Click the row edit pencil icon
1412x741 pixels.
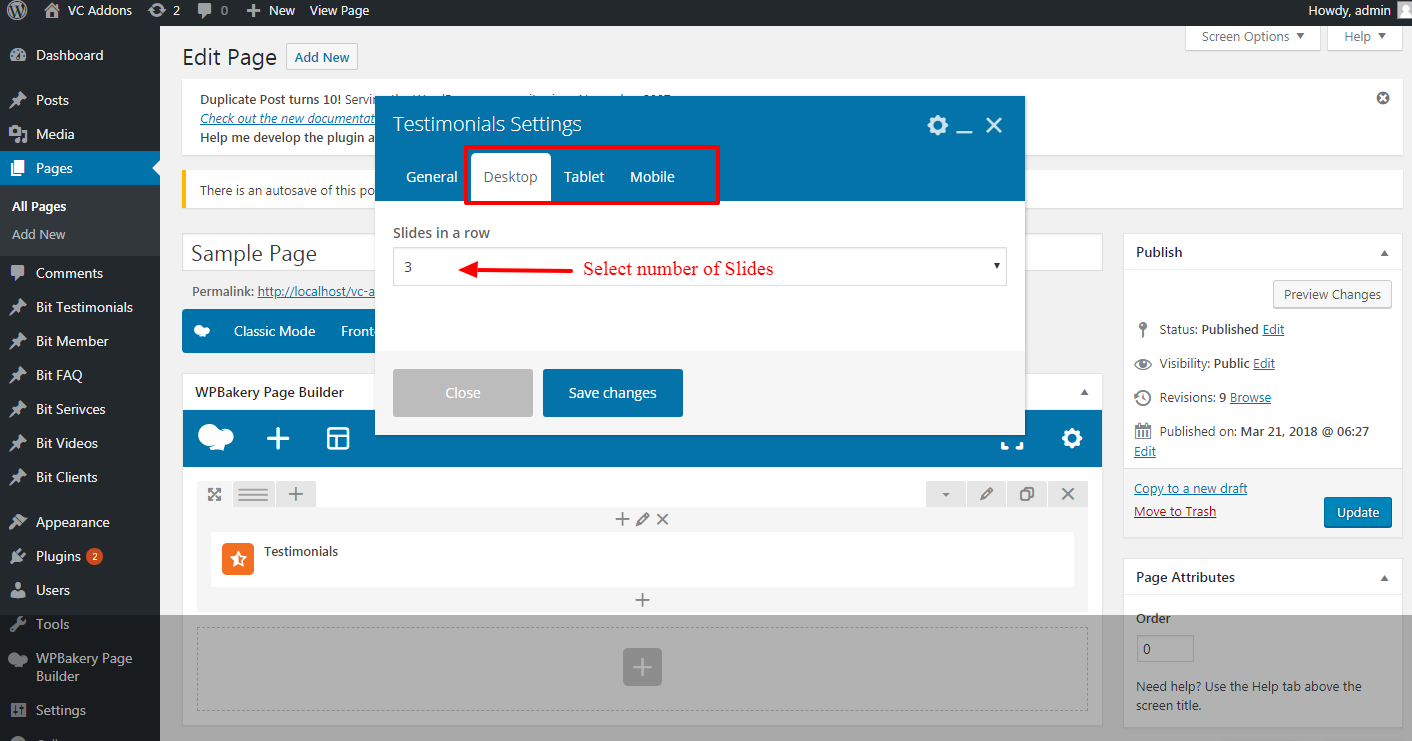pos(986,494)
